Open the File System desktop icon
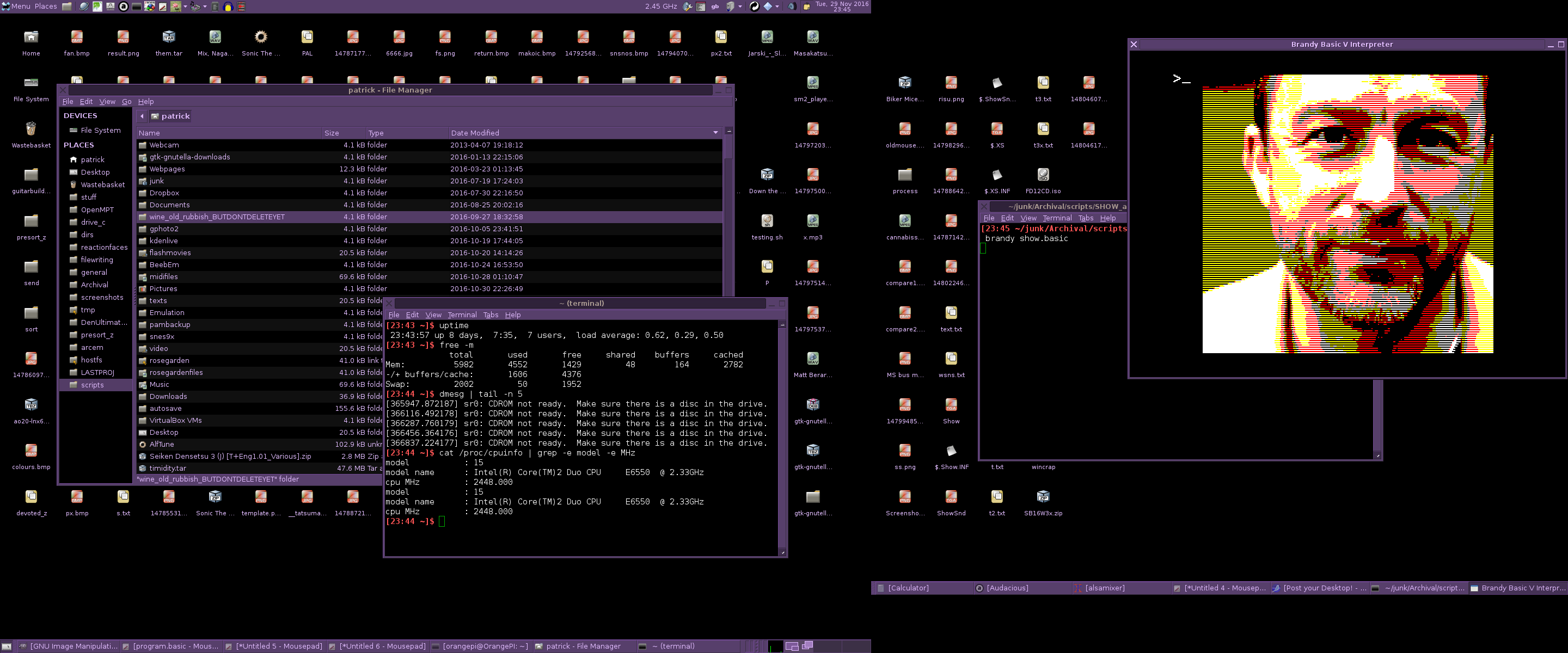Screen dimensions: 1568x653 click(31, 89)
